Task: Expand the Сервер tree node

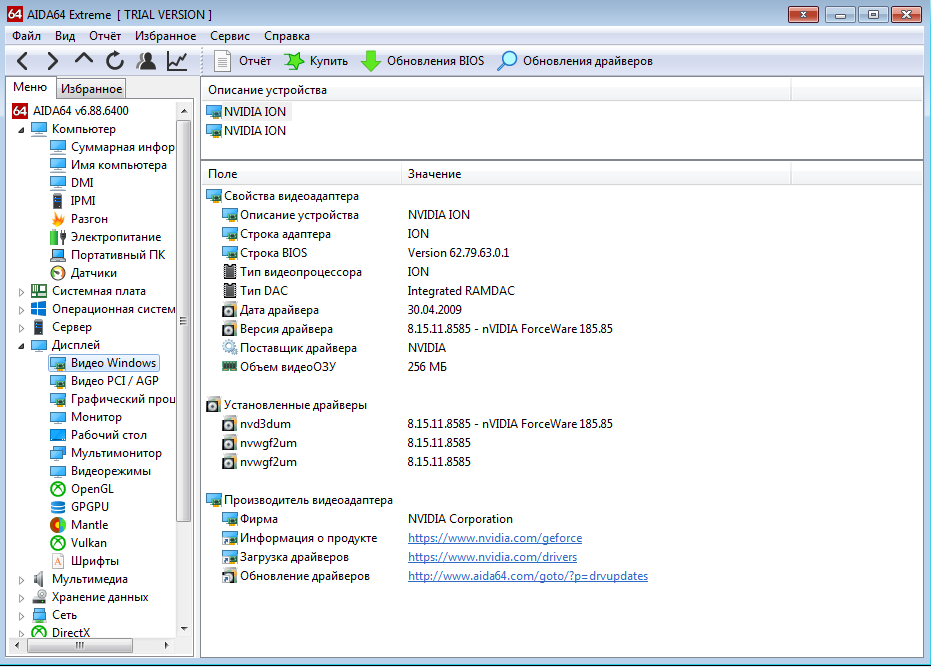Action: pyautogui.click(x=21, y=327)
